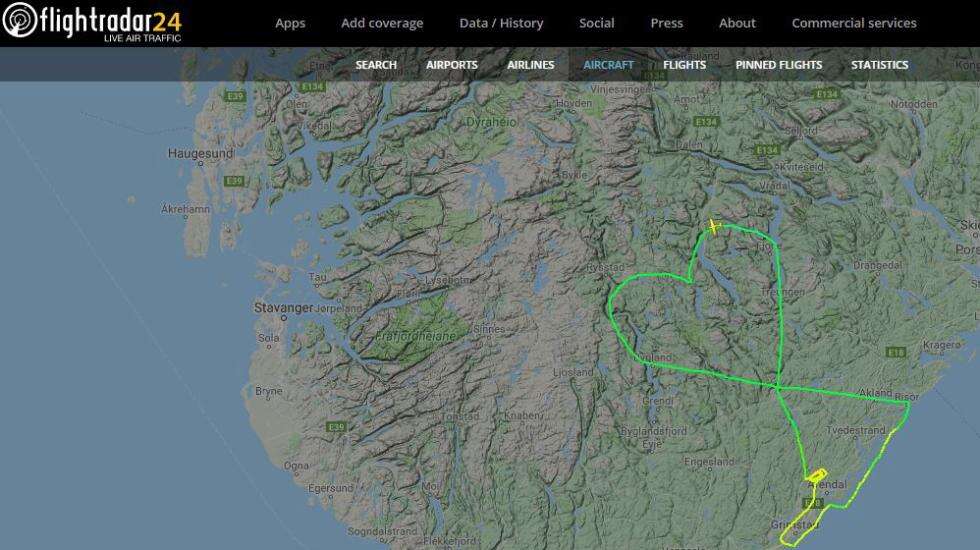Image resolution: width=980 pixels, height=550 pixels.
Task: Open the Press page
Action: [x=666, y=23]
